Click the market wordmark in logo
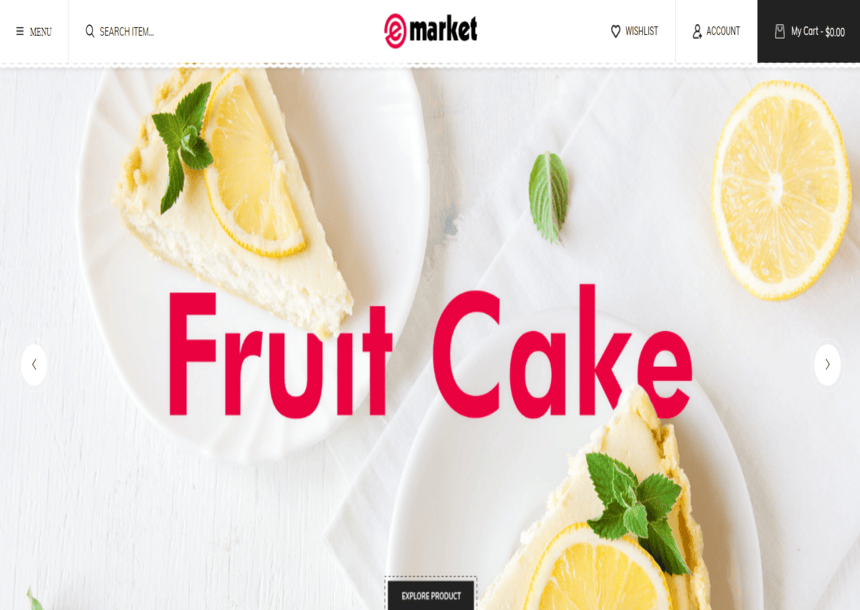 (443, 29)
